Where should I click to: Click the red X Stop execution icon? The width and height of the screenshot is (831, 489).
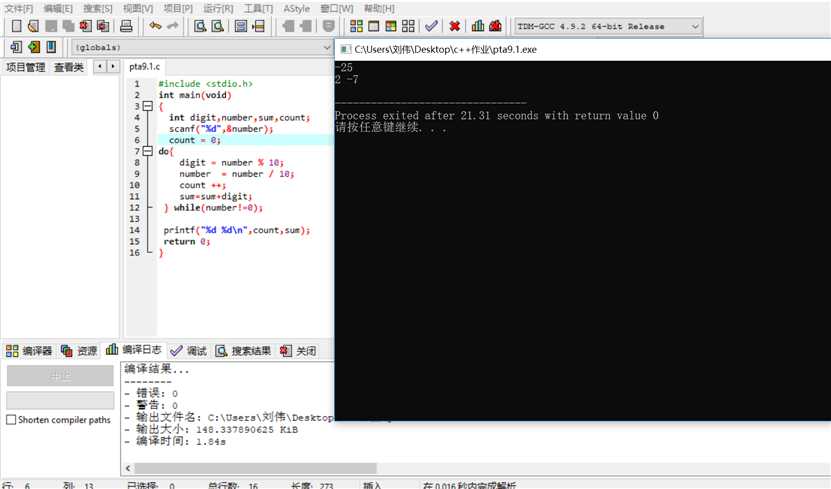[454, 26]
